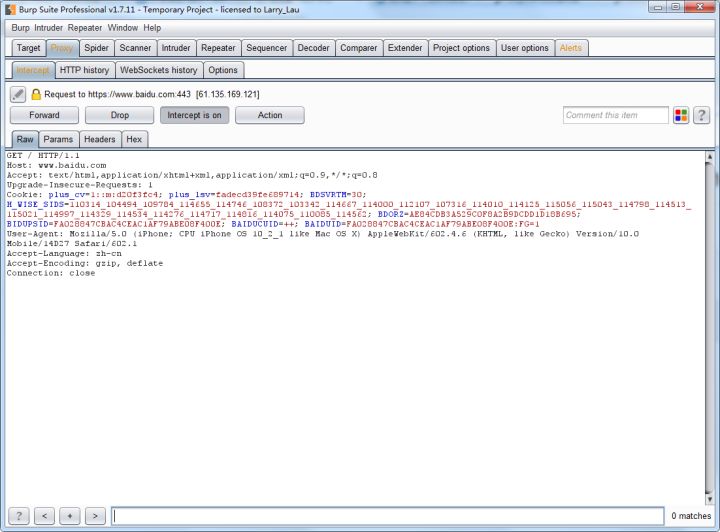This screenshot has width=720, height=532.
Task: Click the scrollbar up arrow
Action: 710,157
